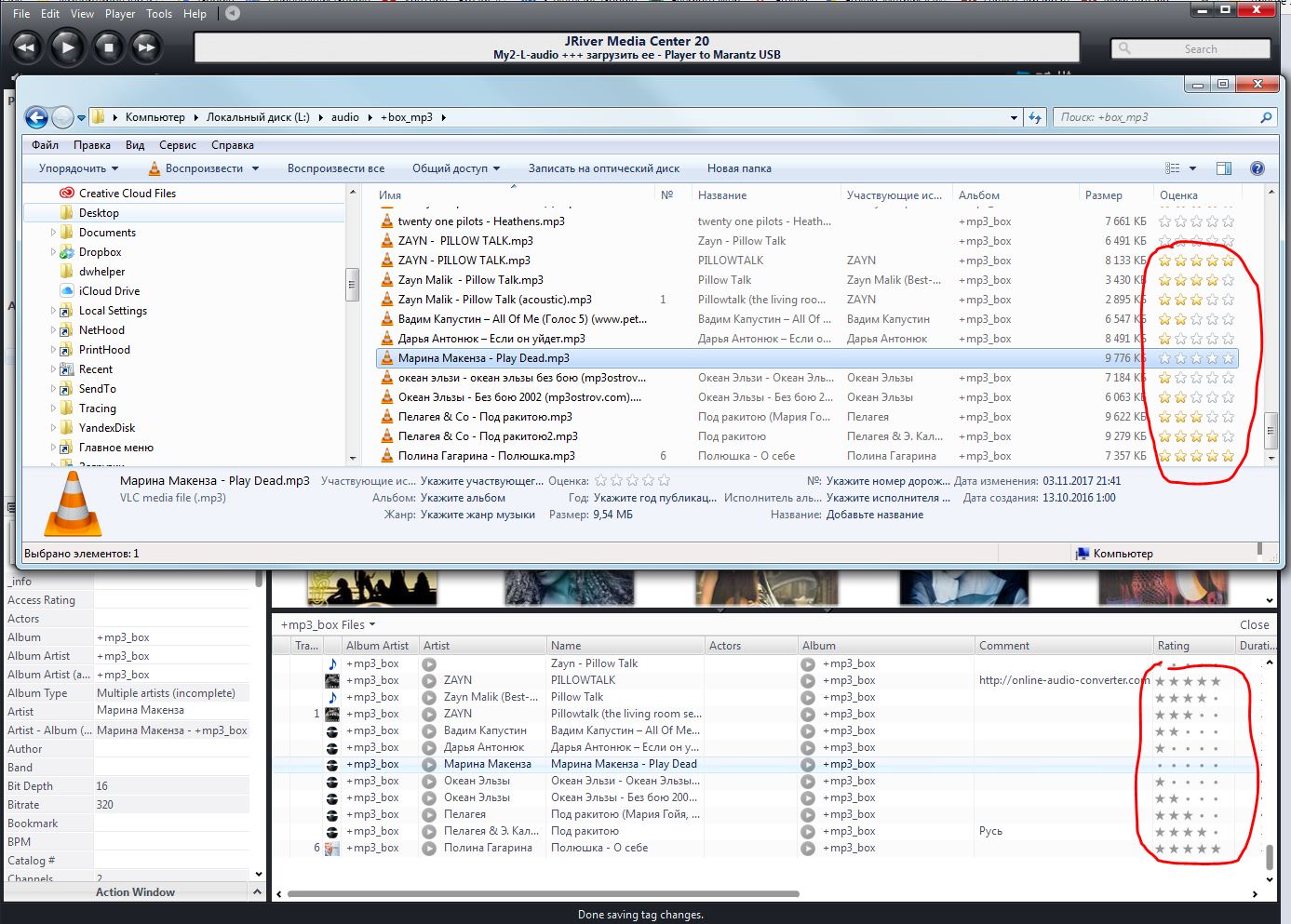The width and height of the screenshot is (1291, 924).
Task: Open the +mp3_box Files dropdown in JRiver
Action: (x=328, y=625)
